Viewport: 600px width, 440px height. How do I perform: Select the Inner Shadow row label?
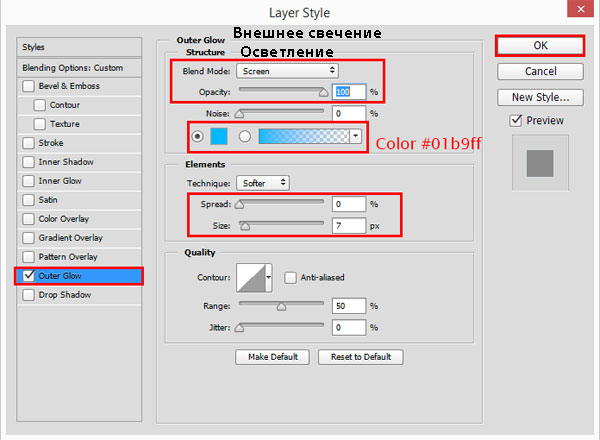[x=66, y=162]
